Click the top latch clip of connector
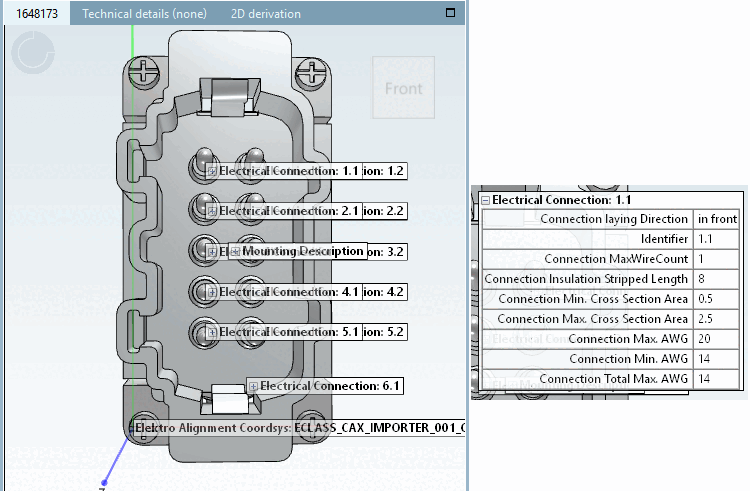The image size is (750, 491). pyautogui.click(x=229, y=94)
